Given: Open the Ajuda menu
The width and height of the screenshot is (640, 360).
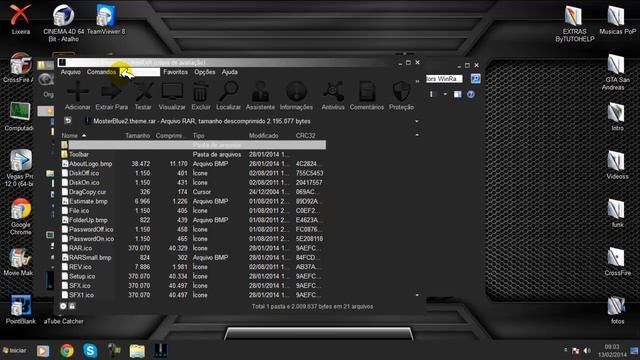Looking at the screenshot, I should 230,72.
